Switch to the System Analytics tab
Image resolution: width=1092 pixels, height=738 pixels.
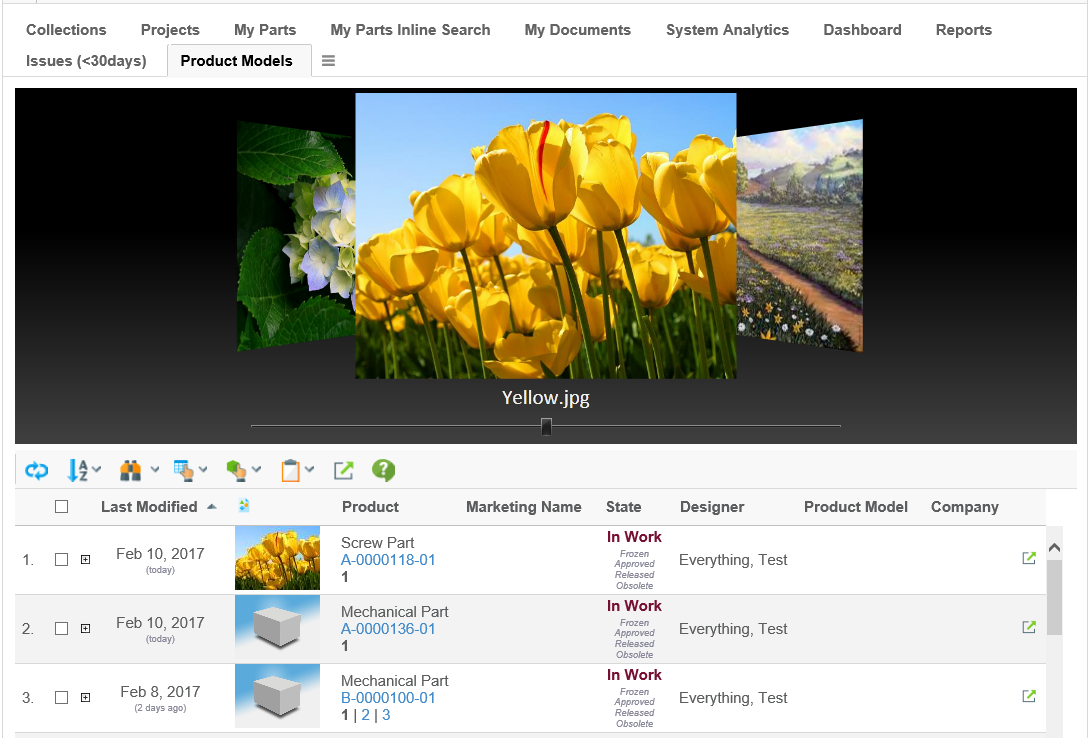727,30
